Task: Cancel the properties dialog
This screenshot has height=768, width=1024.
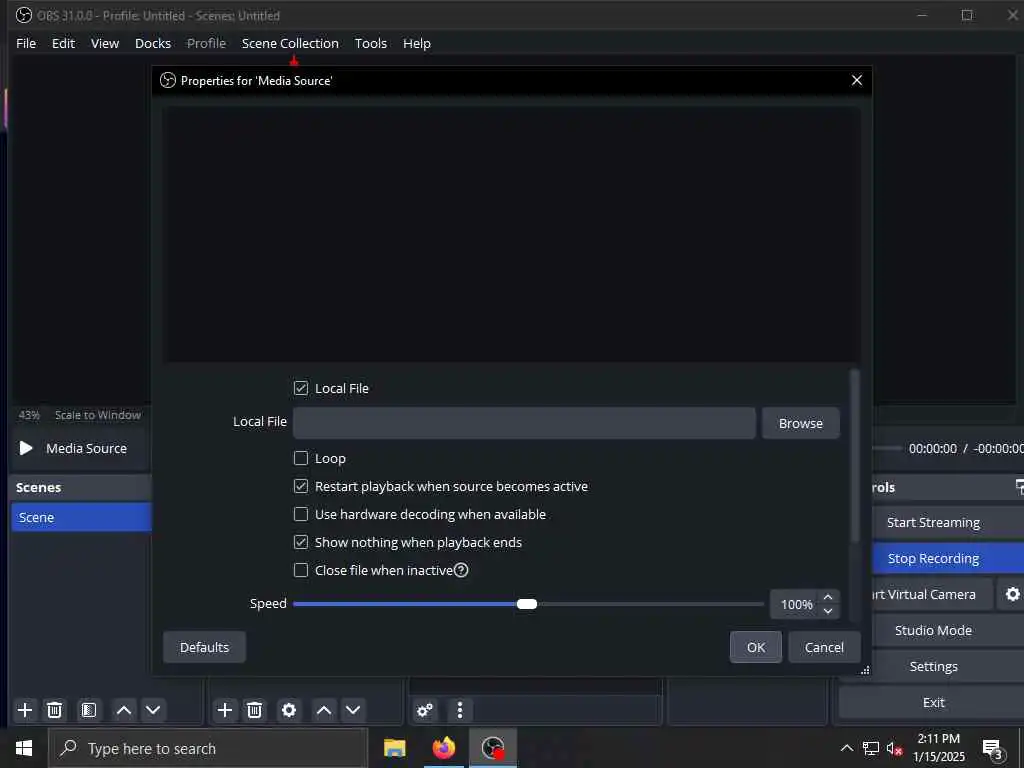Action: (x=824, y=647)
